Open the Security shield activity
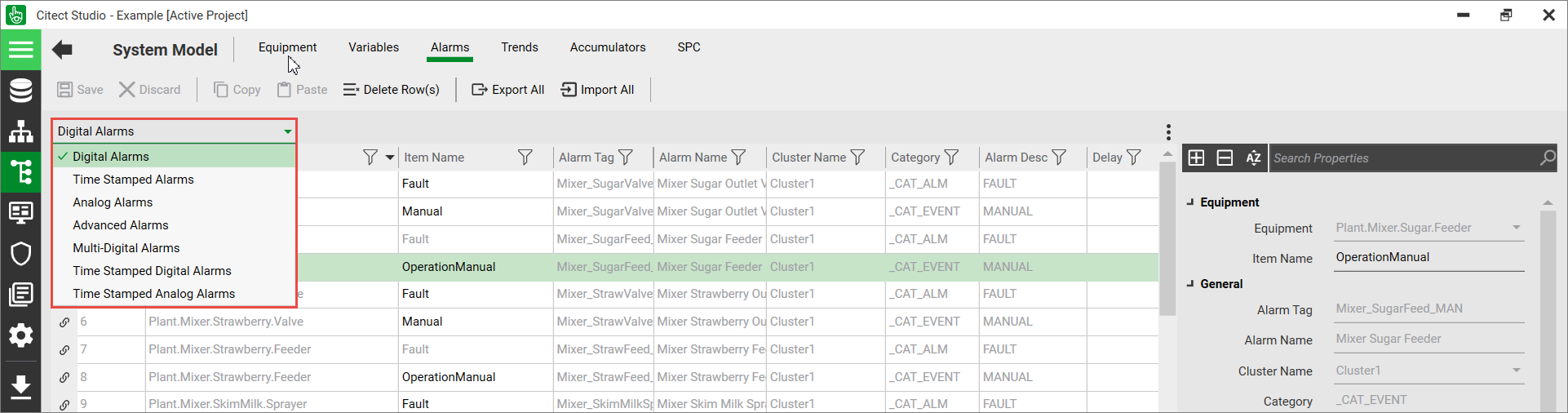The height and width of the screenshot is (413, 1568). [x=20, y=254]
